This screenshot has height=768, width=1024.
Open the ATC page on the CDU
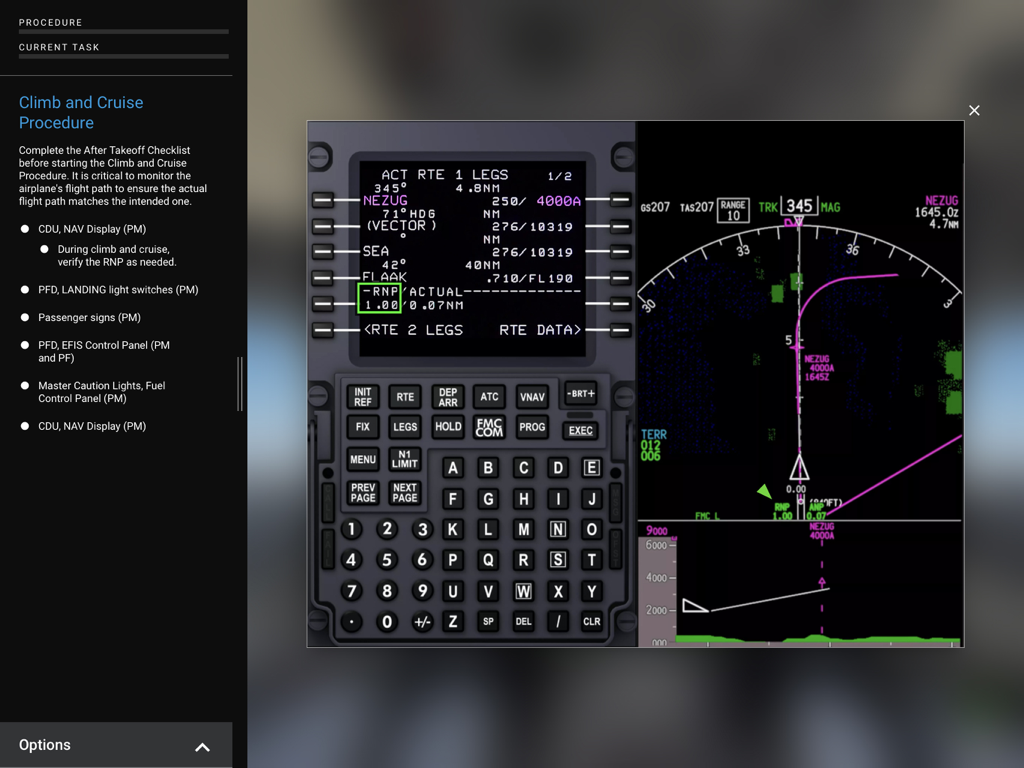click(489, 396)
